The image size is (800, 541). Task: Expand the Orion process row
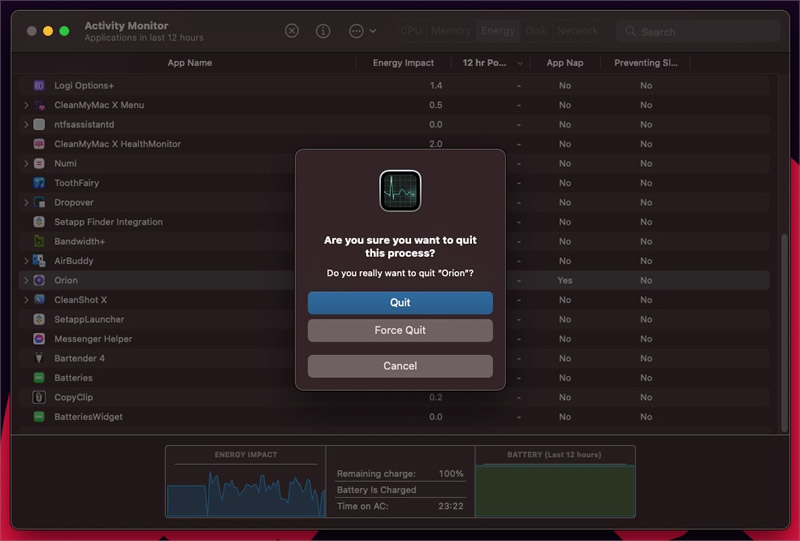(26, 280)
